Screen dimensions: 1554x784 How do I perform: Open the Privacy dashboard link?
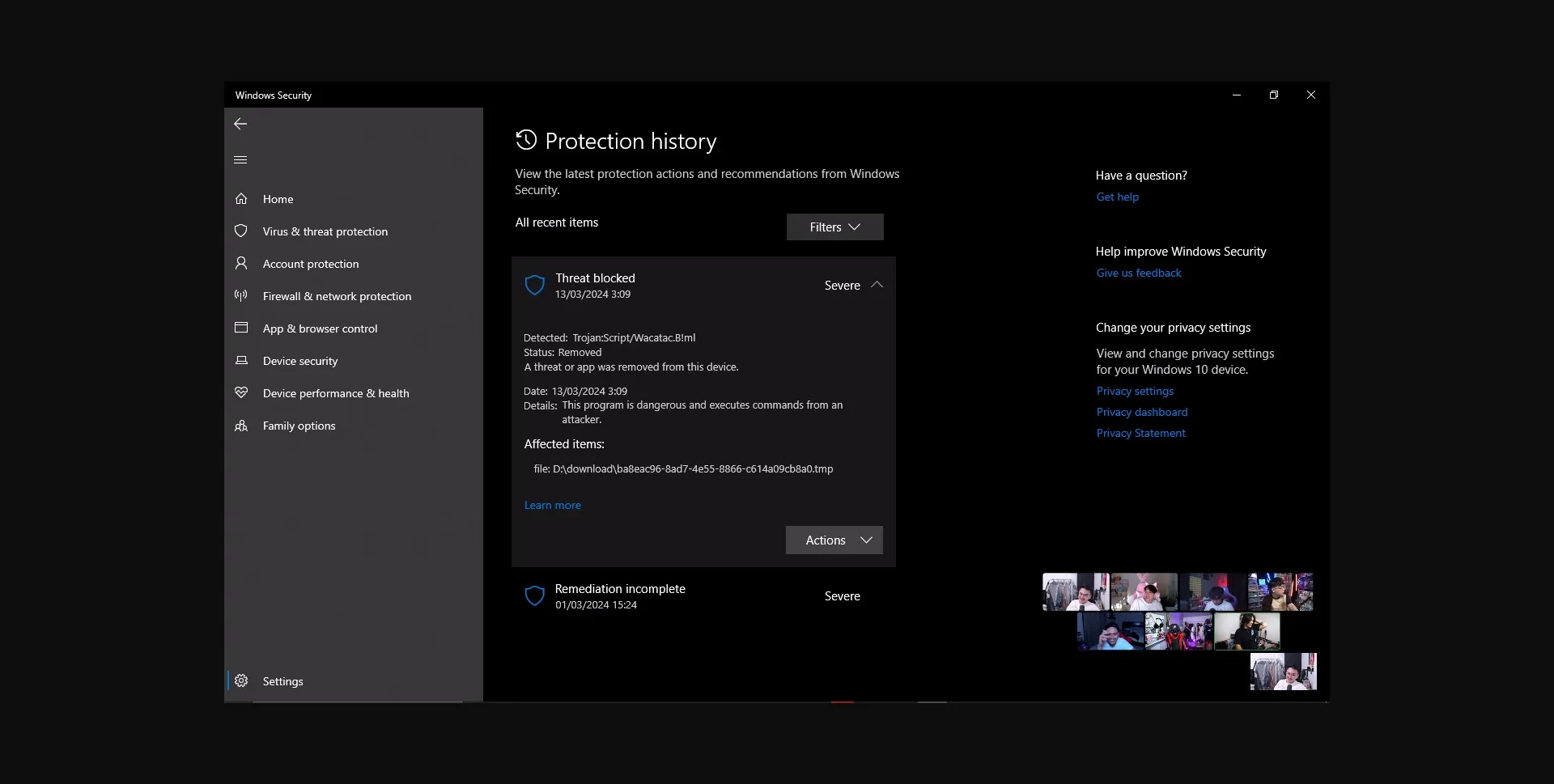[x=1141, y=413]
